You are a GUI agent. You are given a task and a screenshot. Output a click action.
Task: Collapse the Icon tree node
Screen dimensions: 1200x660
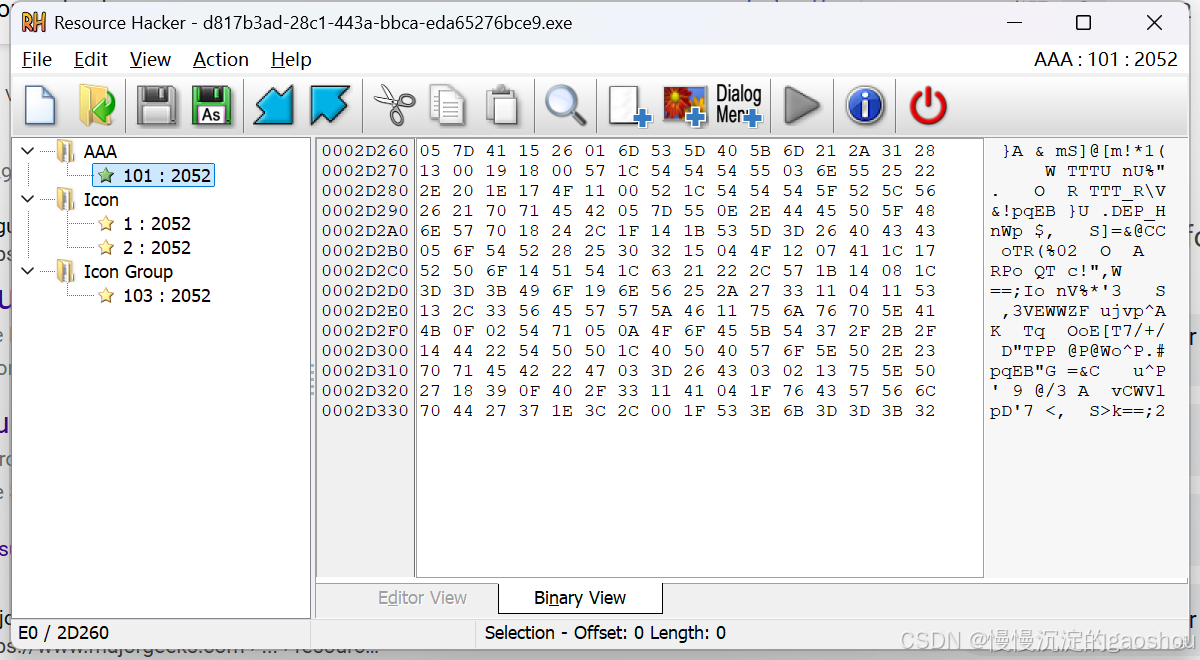(27, 199)
